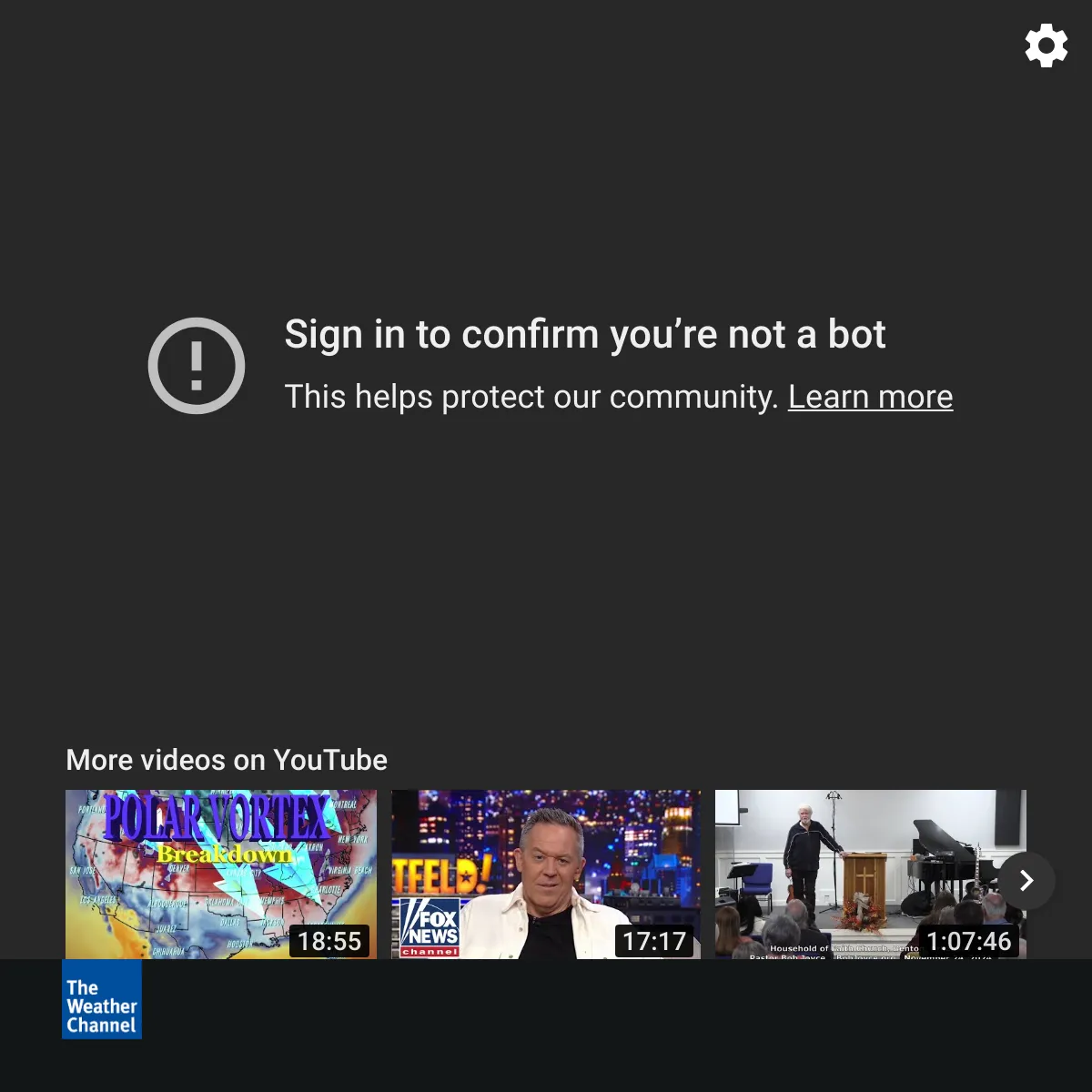Click The Weather Channel logo
This screenshot has width=1092, height=1092.
[x=102, y=999]
